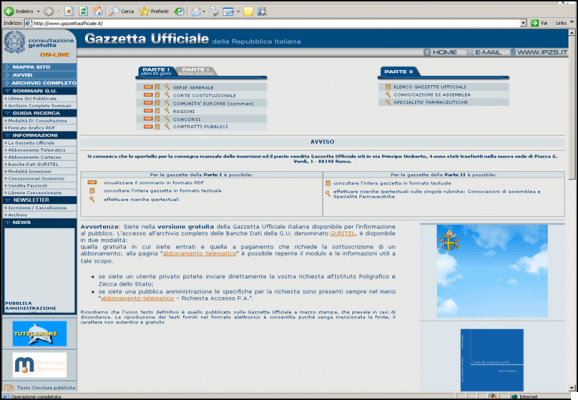Click the research icon at toolbar end
578x400 pixels.
tap(262, 12)
